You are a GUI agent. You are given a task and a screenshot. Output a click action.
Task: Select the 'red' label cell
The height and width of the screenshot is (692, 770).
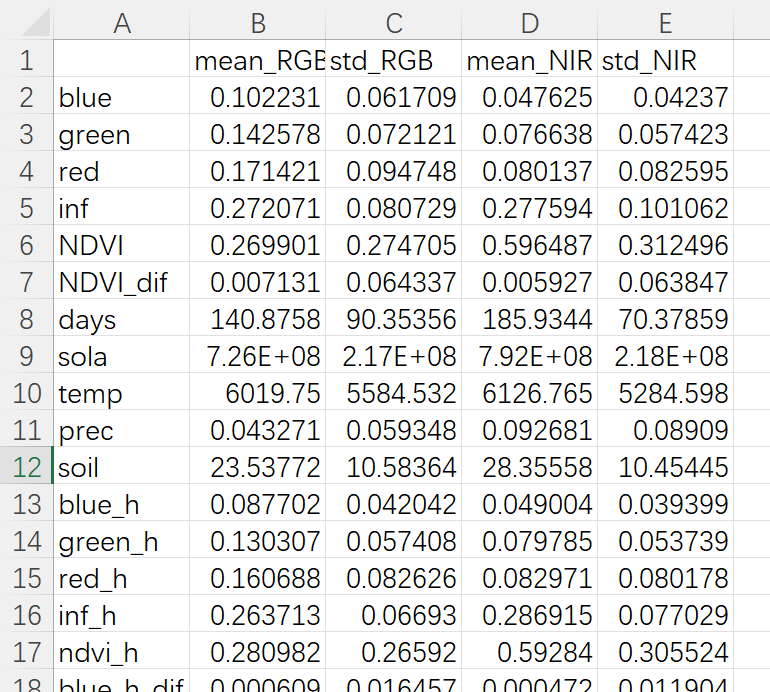(x=121, y=171)
